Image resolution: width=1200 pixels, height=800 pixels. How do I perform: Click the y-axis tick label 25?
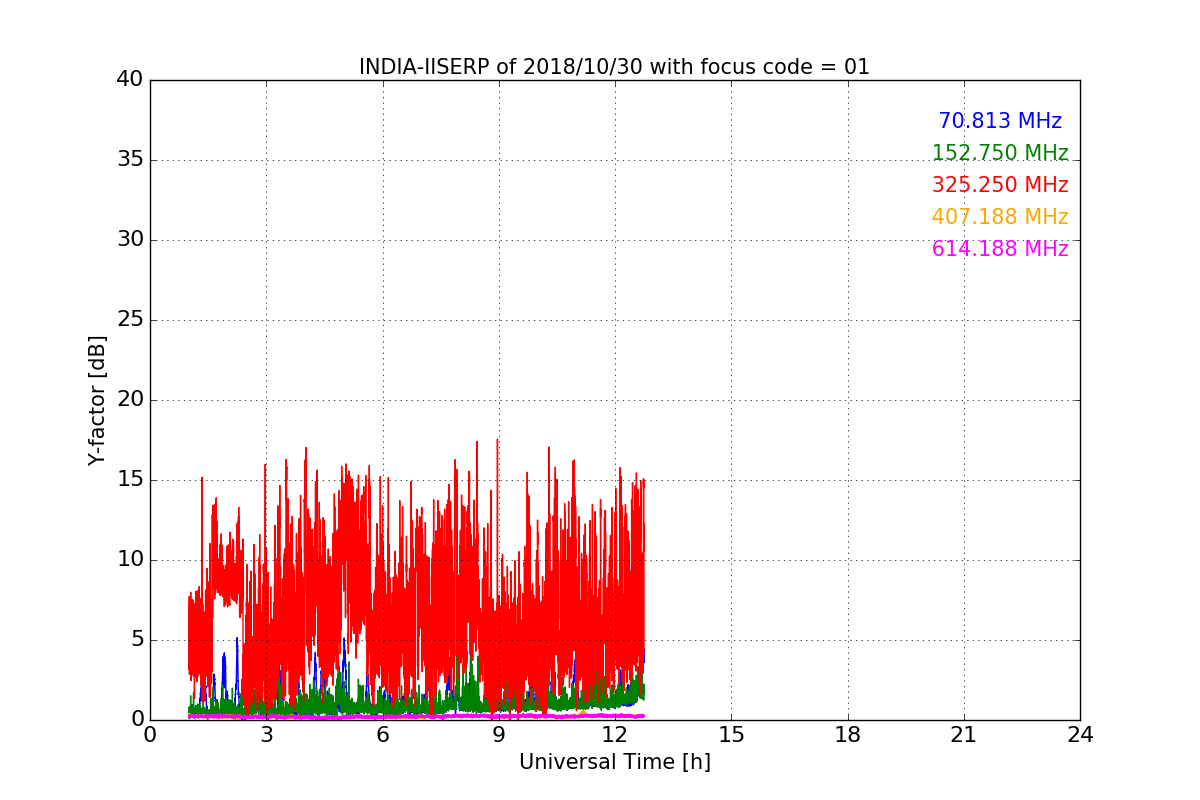pos(129,320)
